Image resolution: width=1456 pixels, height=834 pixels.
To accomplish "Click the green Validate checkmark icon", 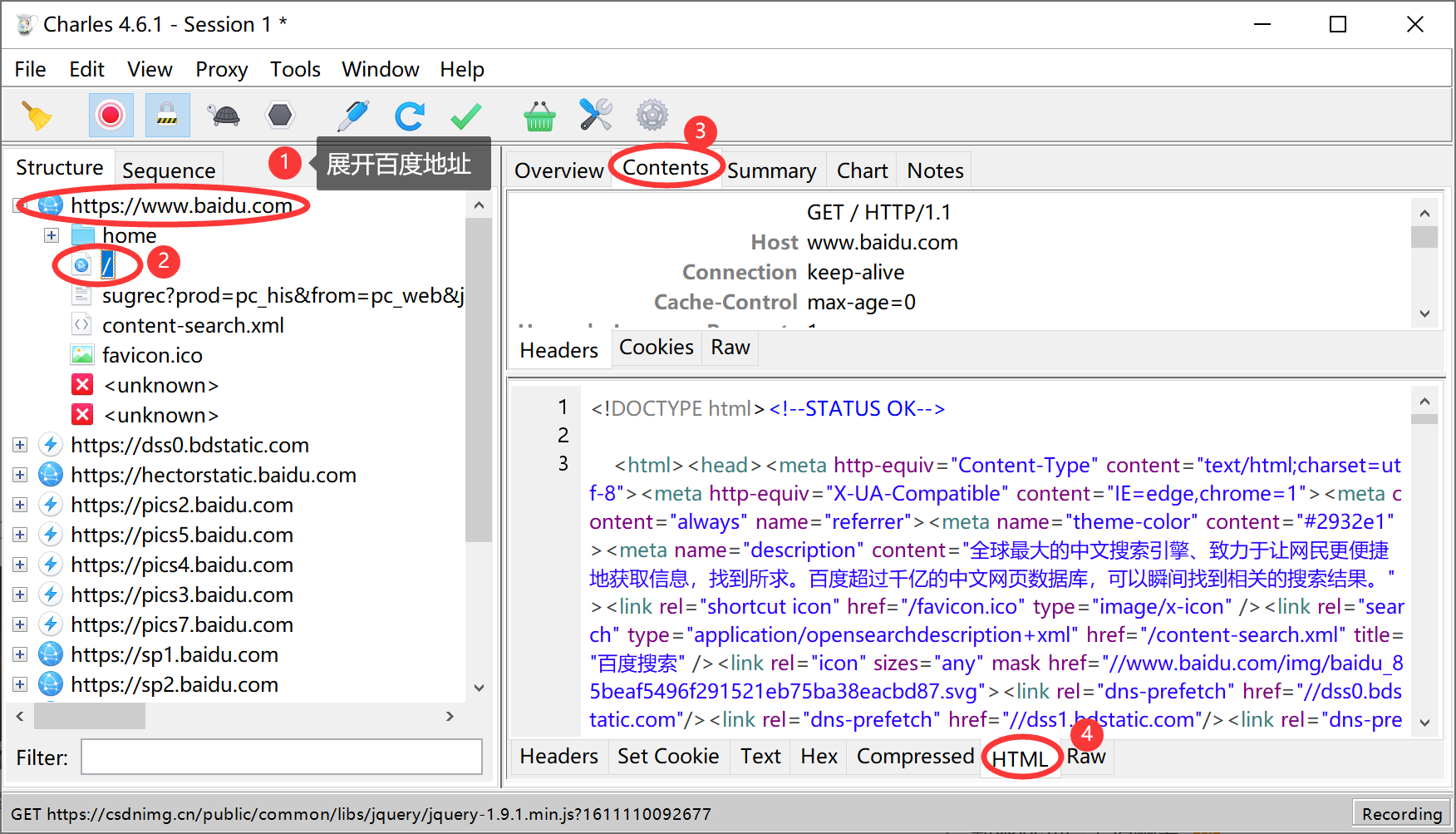I will coord(466,115).
